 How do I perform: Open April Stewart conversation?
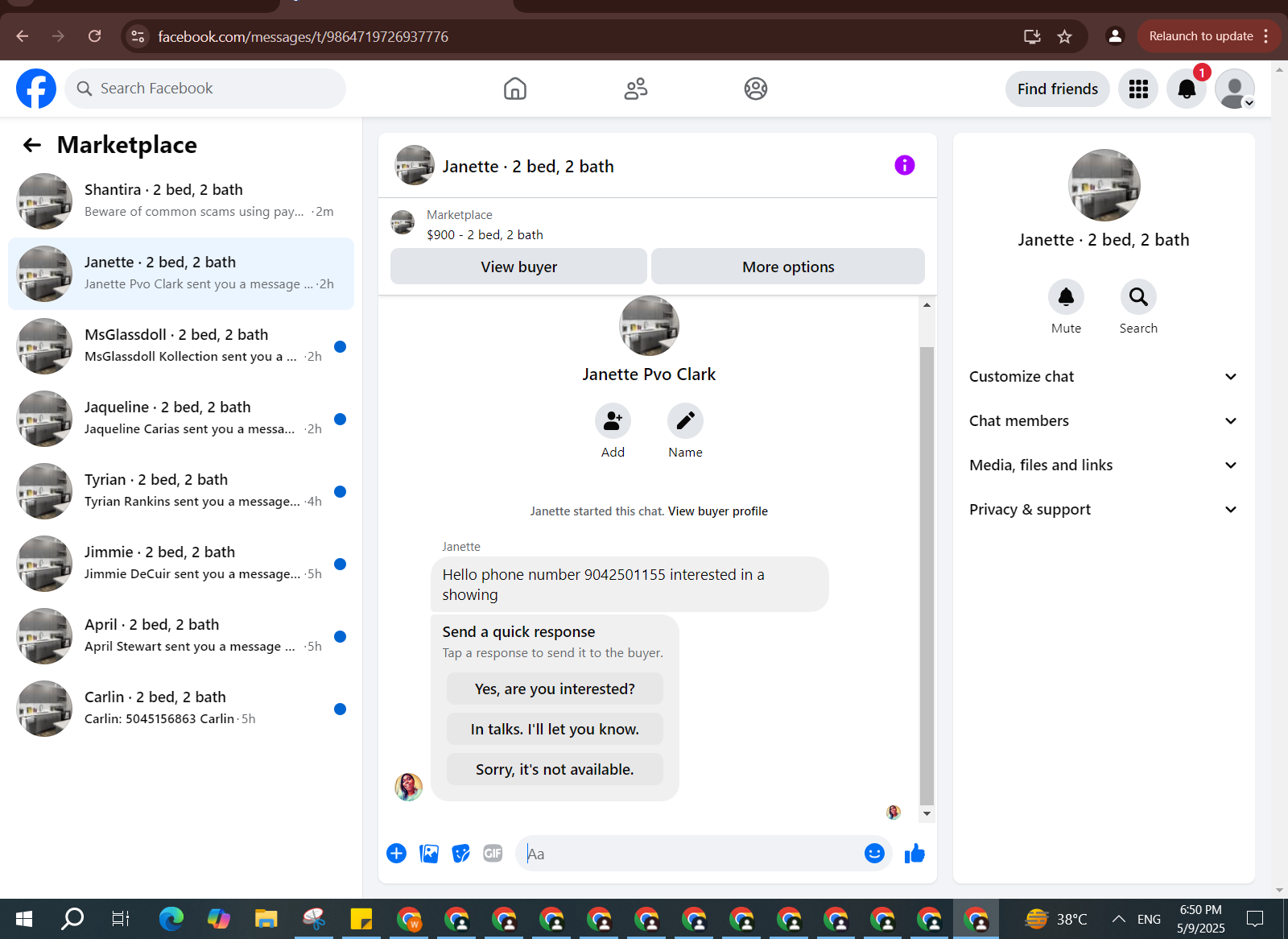181,636
